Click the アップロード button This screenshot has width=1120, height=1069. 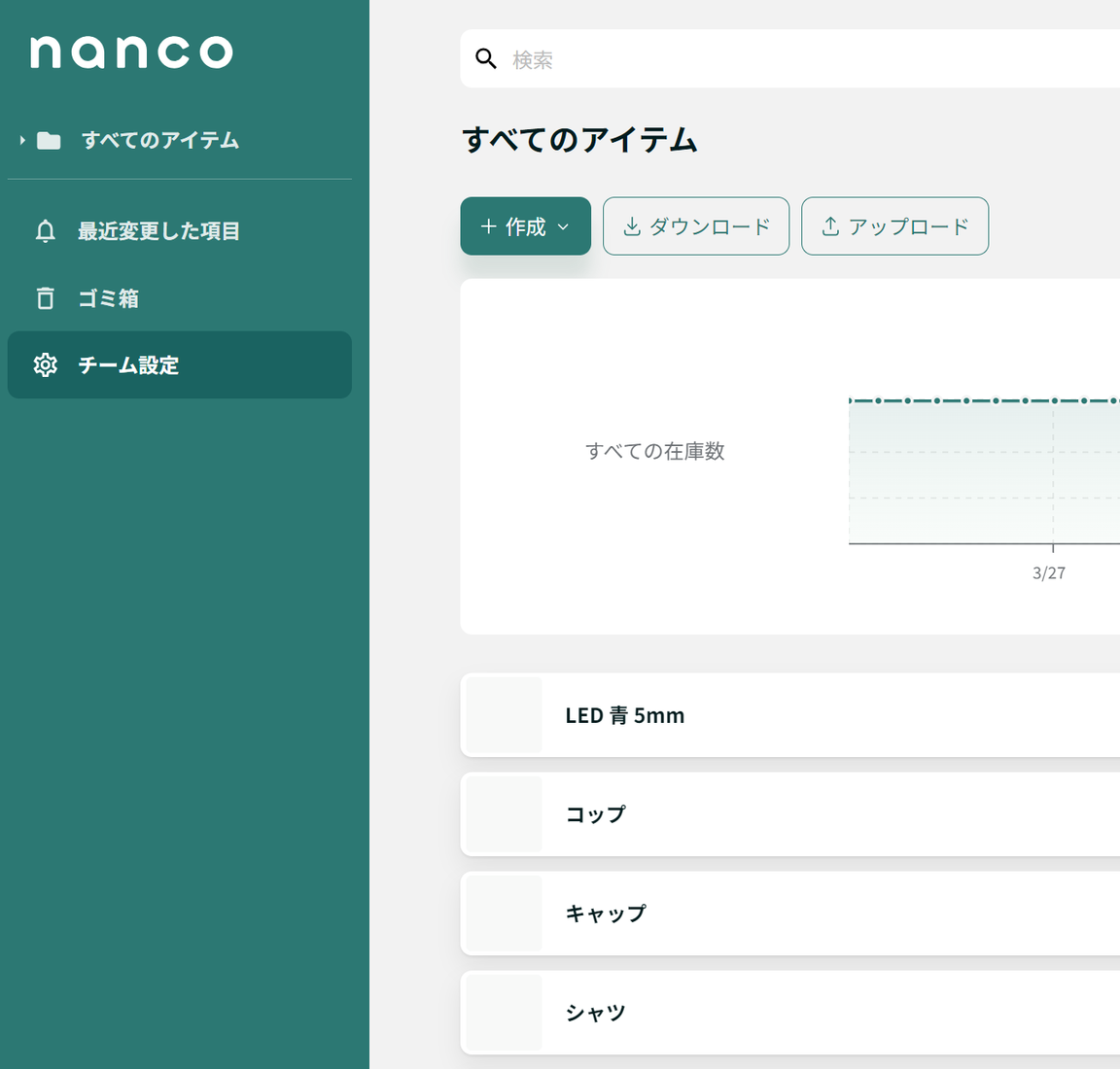[x=895, y=226]
